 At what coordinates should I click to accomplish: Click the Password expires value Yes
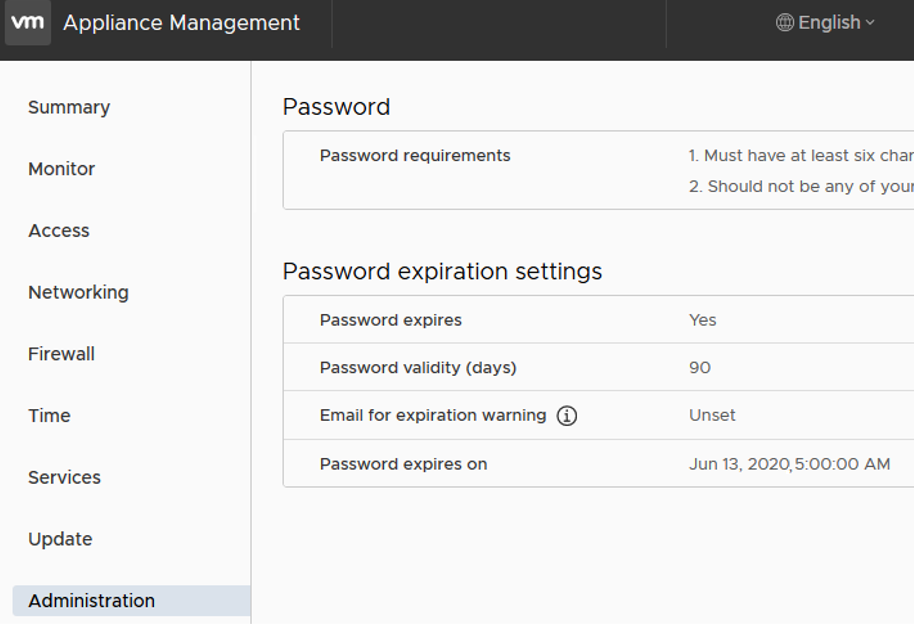(x=702, y=319)
